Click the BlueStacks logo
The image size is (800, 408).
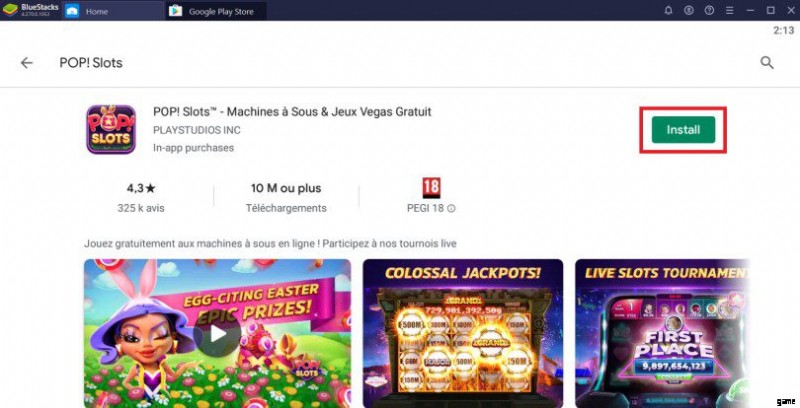point(10,10)
